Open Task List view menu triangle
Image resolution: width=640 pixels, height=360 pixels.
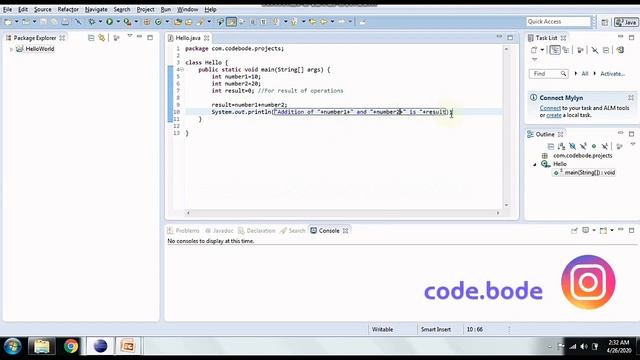click(535, 60)
